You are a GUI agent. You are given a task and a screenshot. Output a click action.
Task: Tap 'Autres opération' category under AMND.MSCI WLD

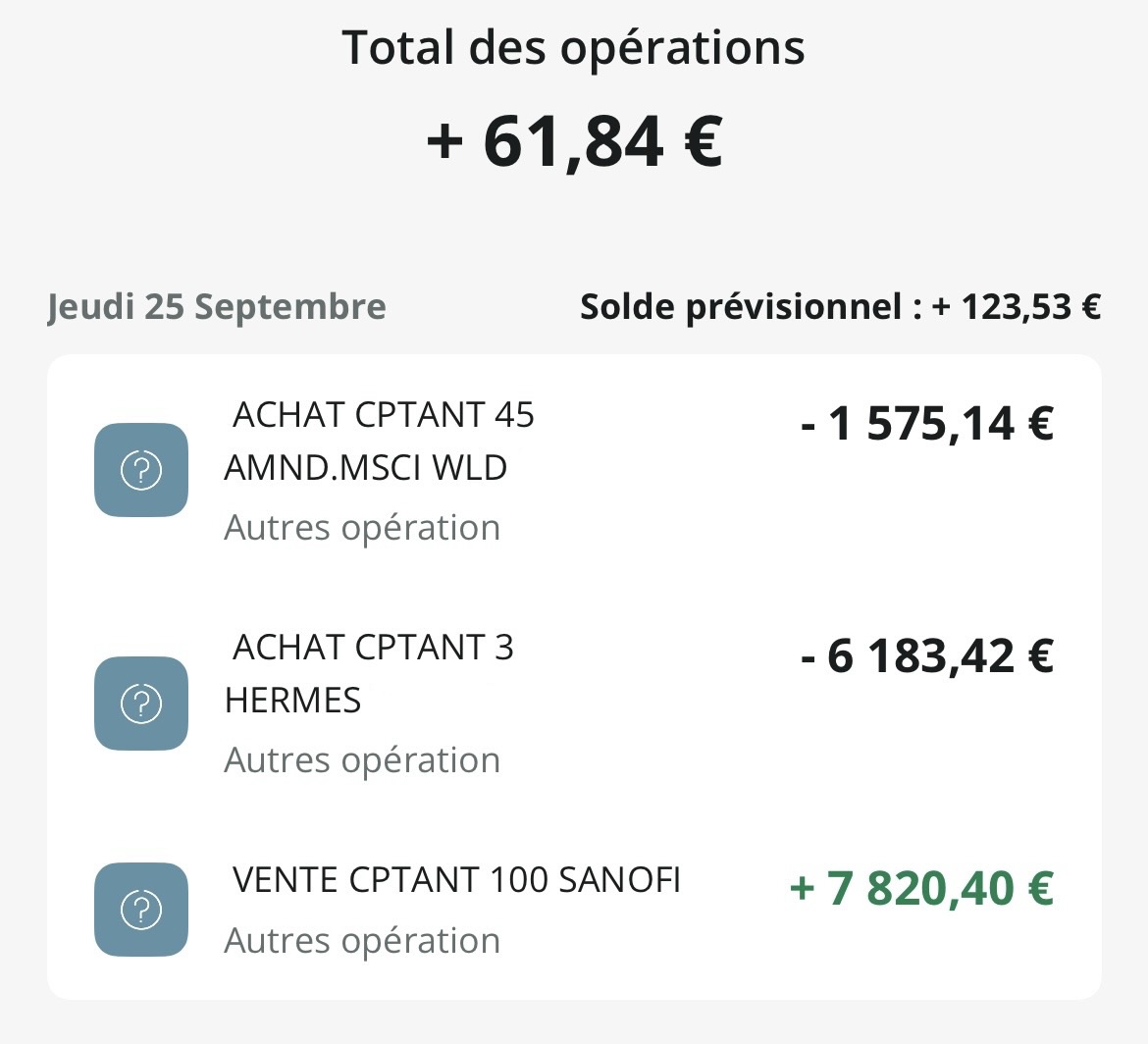pos(362,528)
